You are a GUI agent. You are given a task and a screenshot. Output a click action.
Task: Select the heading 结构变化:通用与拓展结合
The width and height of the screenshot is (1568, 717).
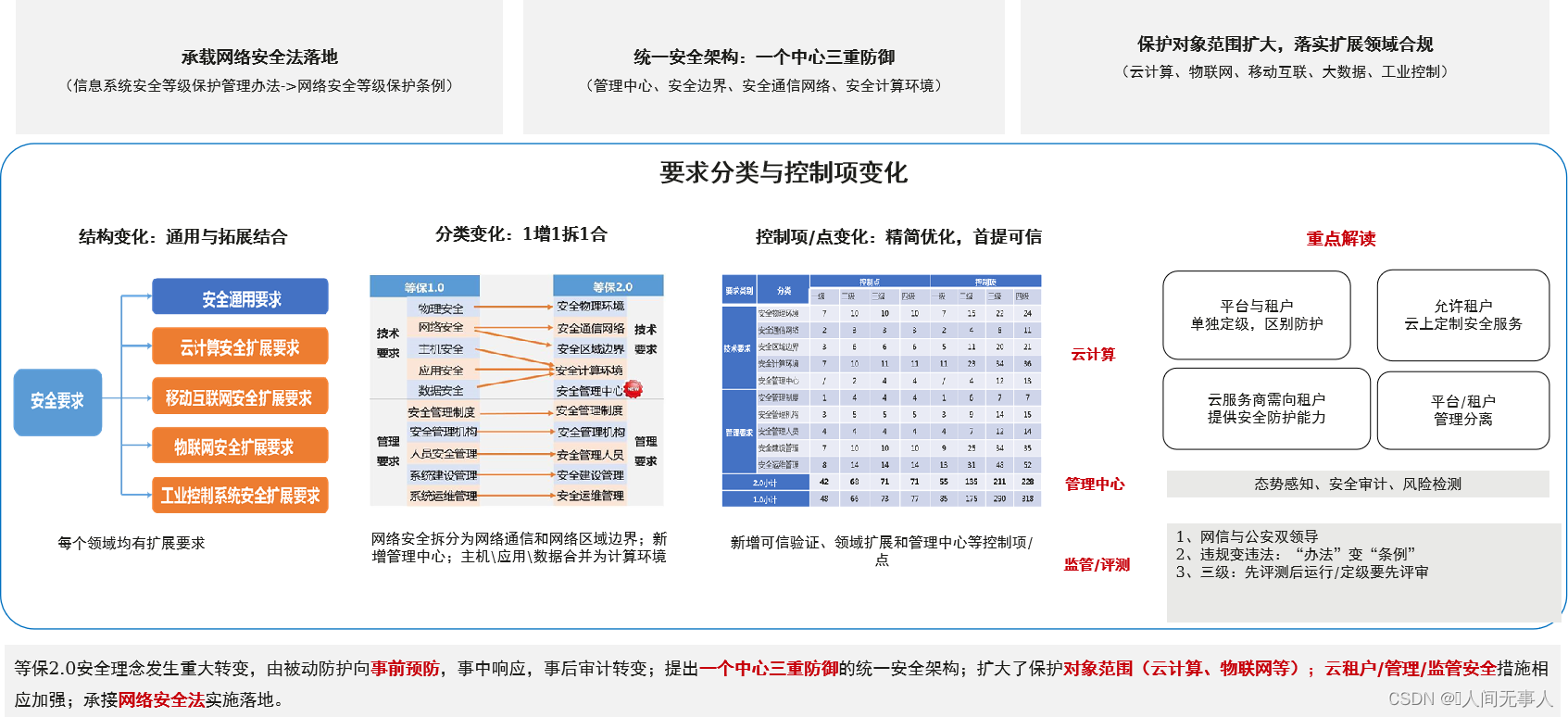182,237
